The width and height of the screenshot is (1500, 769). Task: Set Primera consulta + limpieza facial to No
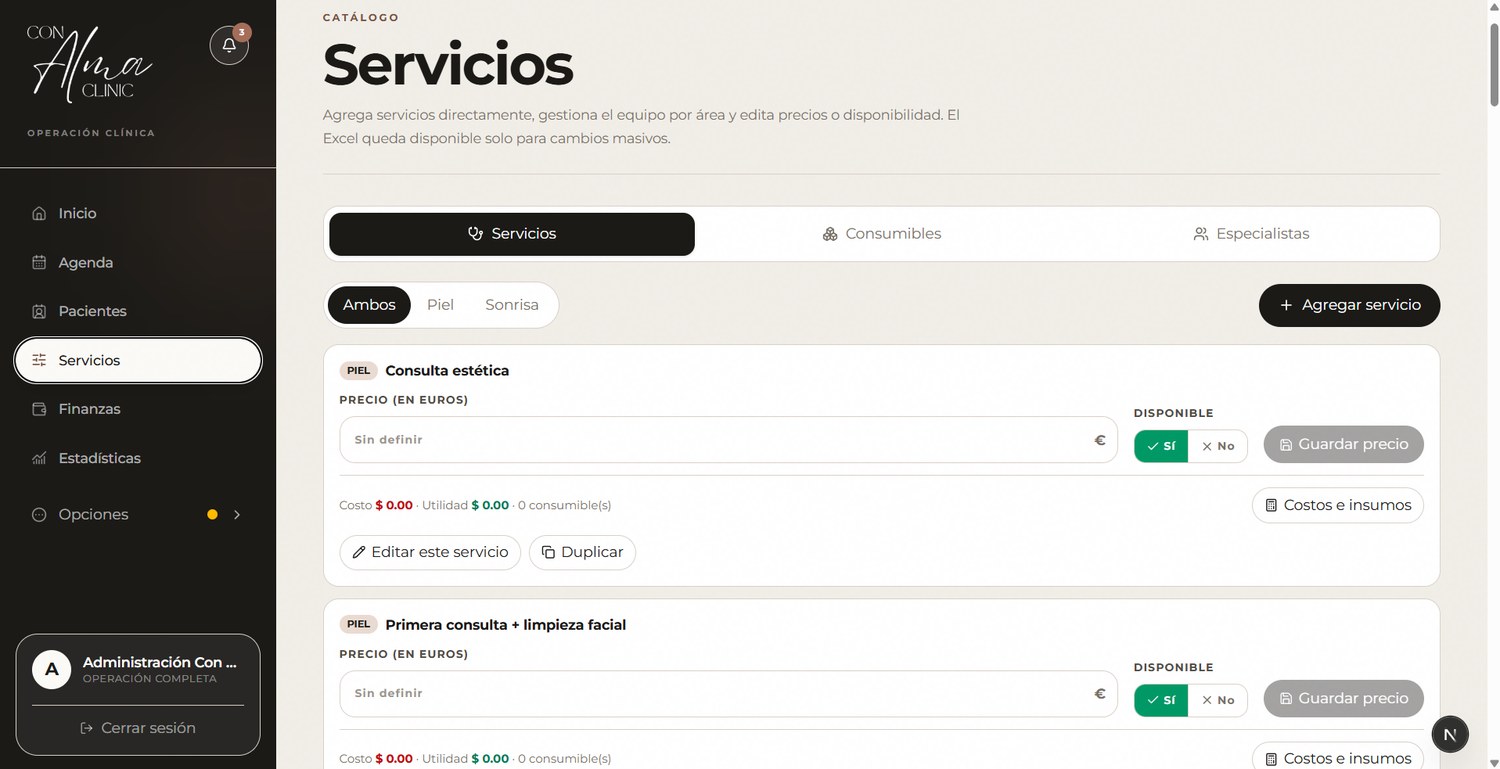(1218, 700)
